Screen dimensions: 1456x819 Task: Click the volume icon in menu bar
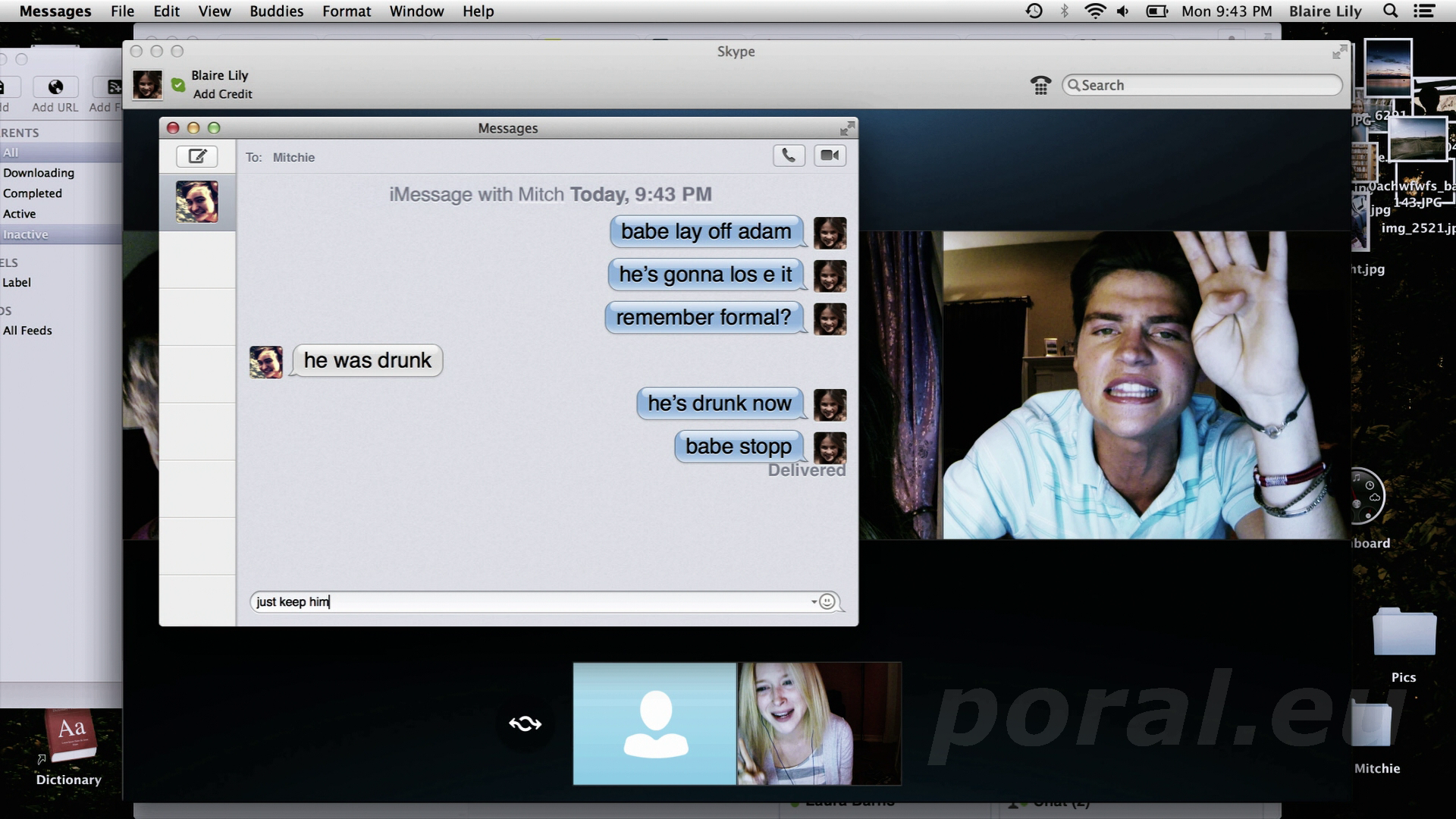(1123, 11)
